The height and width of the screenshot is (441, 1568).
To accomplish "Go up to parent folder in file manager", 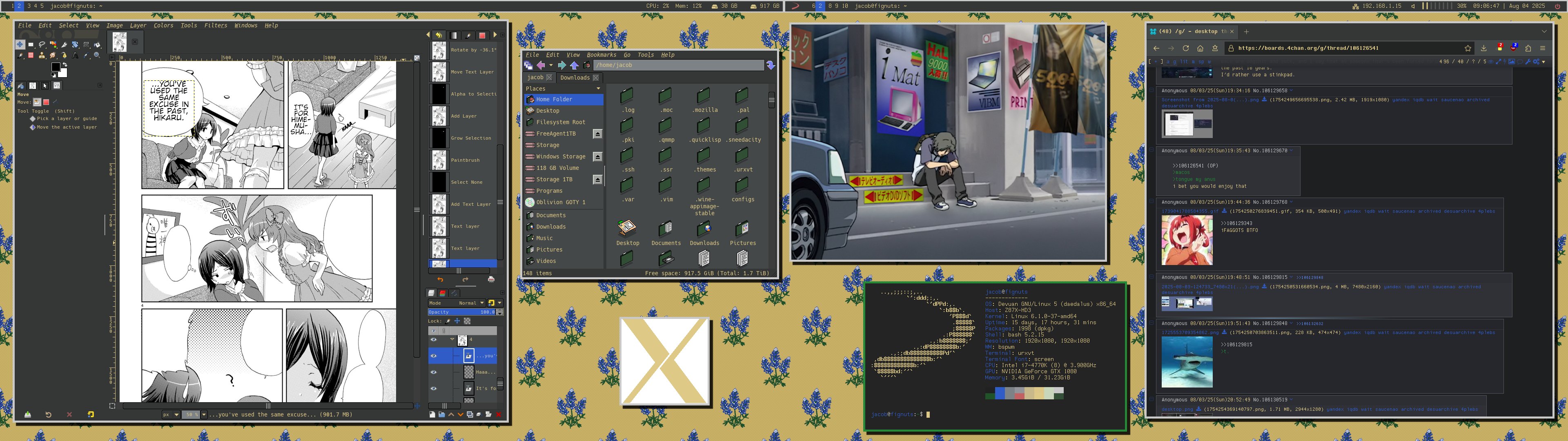I will (574, 65).
